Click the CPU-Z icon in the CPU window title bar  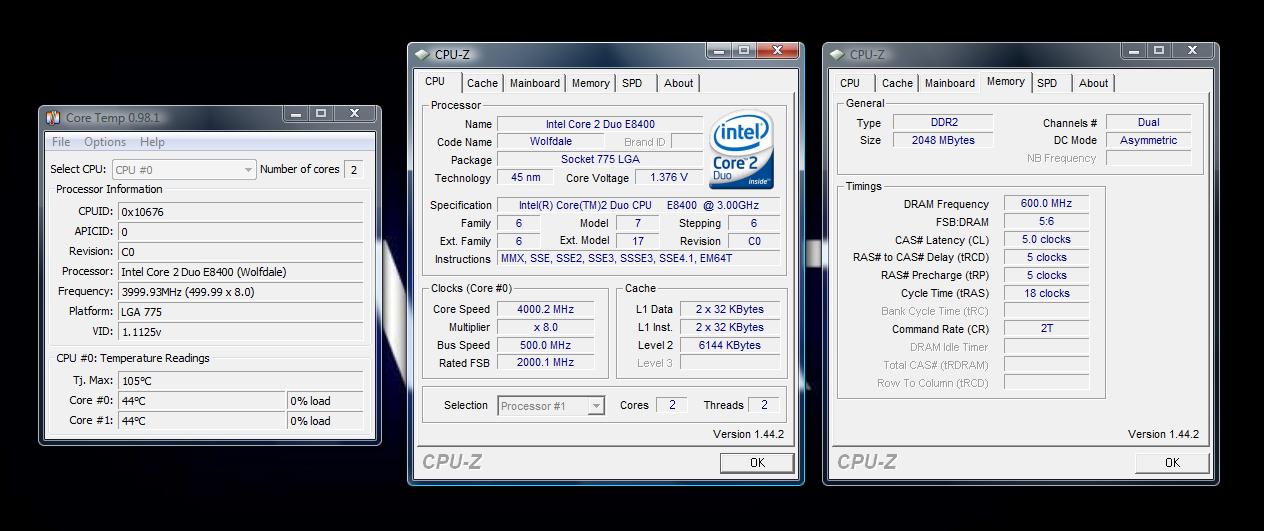point(422,55)
